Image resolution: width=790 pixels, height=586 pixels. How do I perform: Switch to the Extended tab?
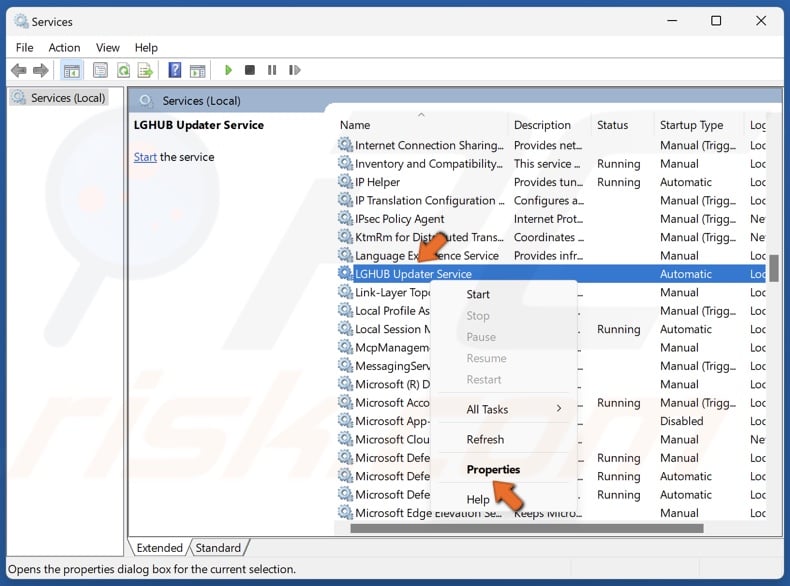click(x=159, y=548)
